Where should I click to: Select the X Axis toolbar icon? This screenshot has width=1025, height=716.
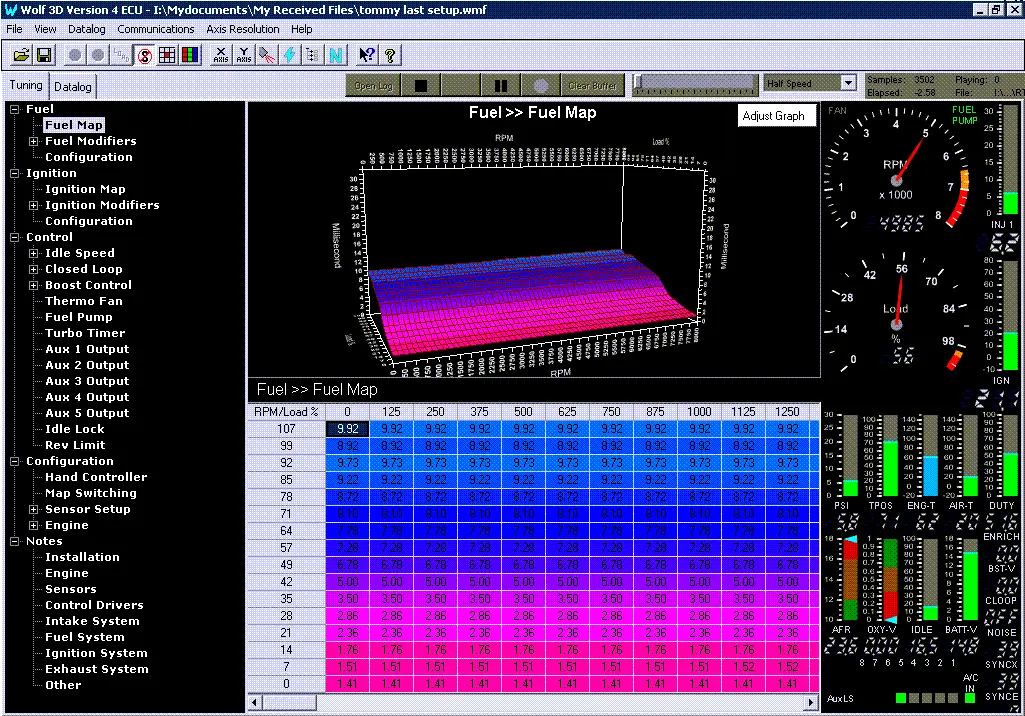coord(221,55)
